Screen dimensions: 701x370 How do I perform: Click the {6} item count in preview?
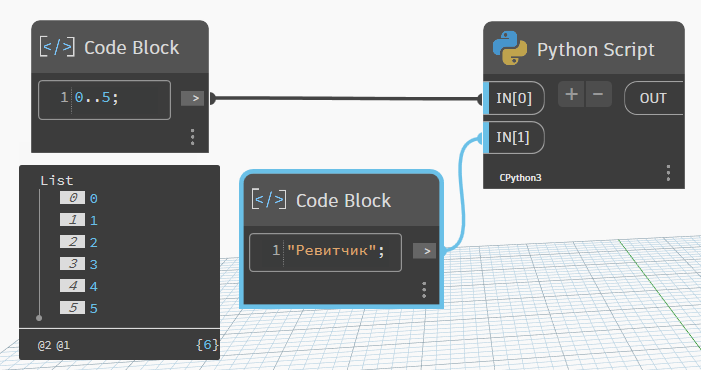click(207, 345)
